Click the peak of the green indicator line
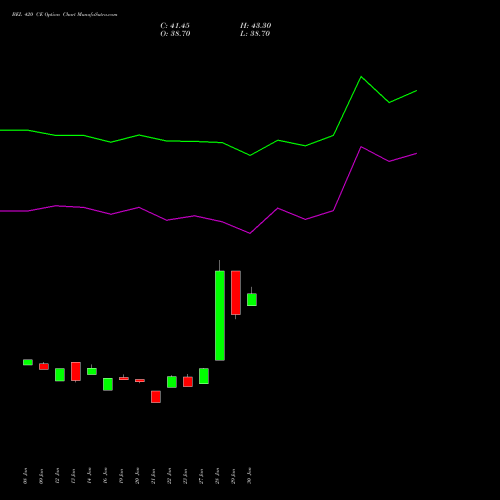Viewport: 500px width, 500px height. click(x=361, y=77)
